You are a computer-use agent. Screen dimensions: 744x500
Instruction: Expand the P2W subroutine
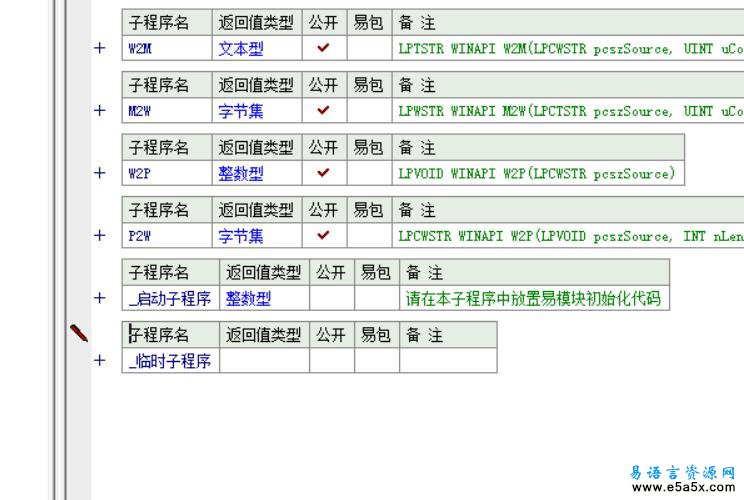point(100,236)
